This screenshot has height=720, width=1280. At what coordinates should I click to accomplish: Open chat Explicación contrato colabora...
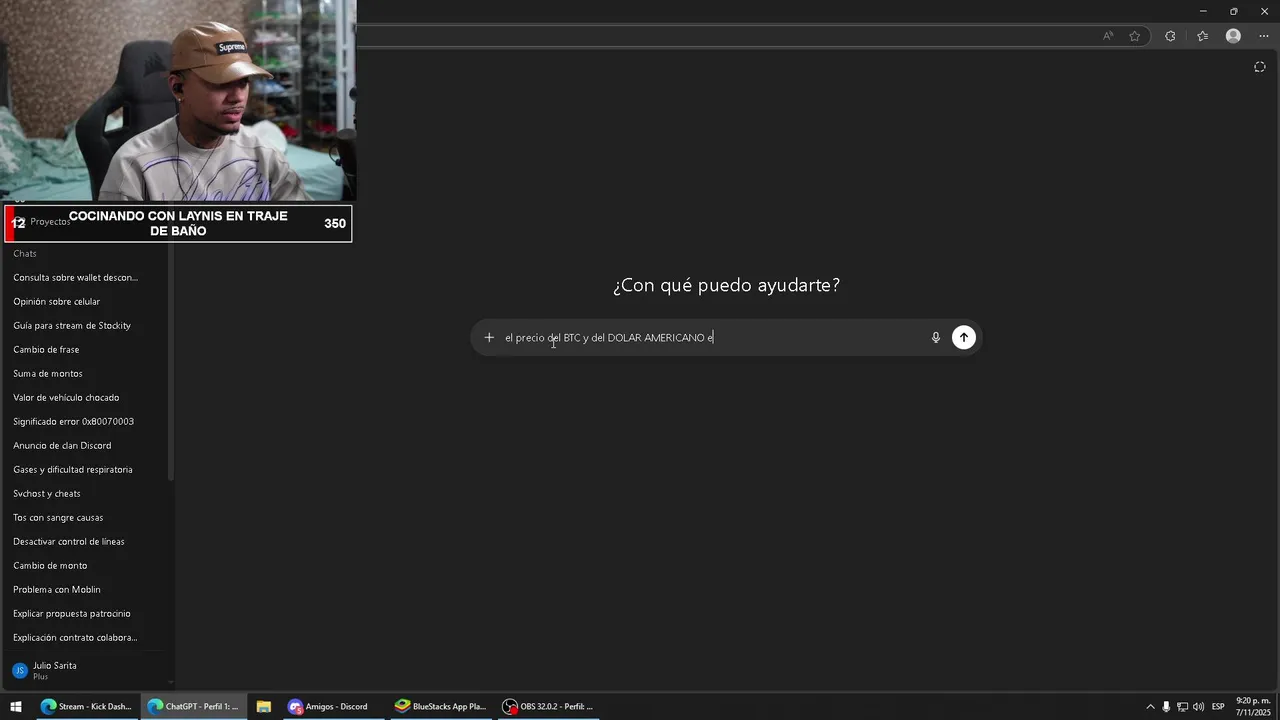click(76, 638)
